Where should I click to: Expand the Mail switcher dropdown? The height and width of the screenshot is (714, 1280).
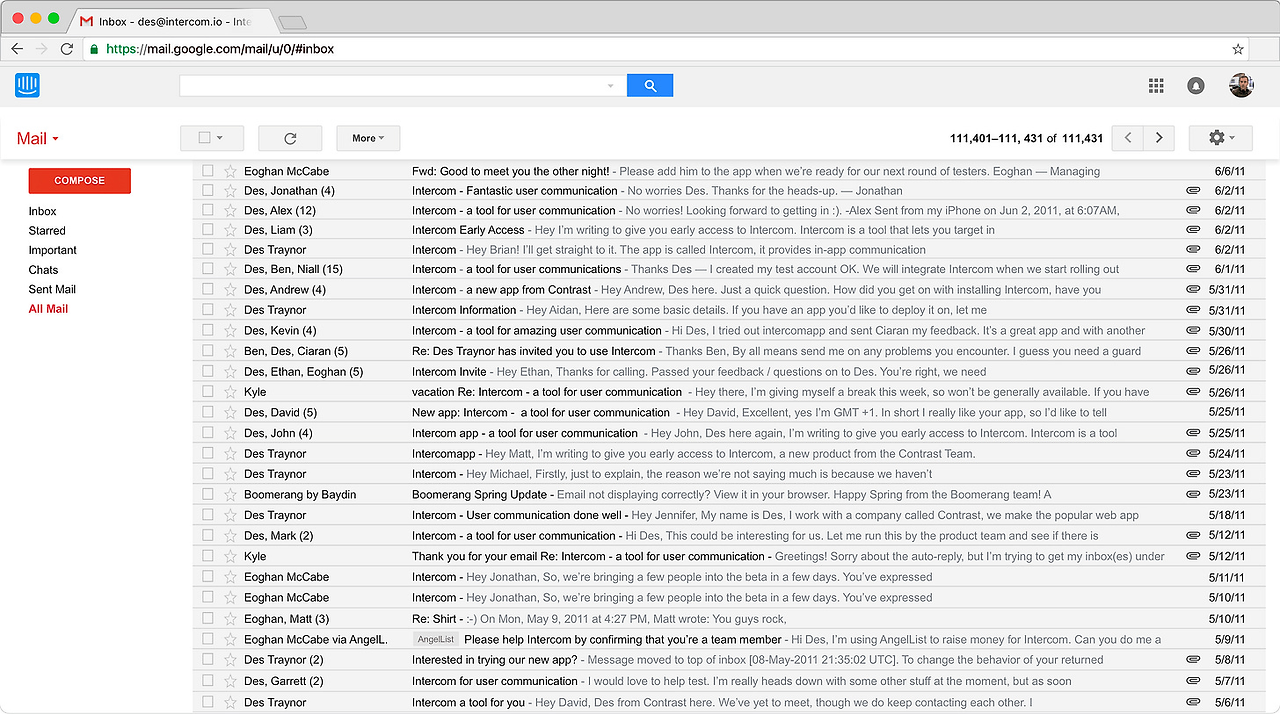pos(38,138)
